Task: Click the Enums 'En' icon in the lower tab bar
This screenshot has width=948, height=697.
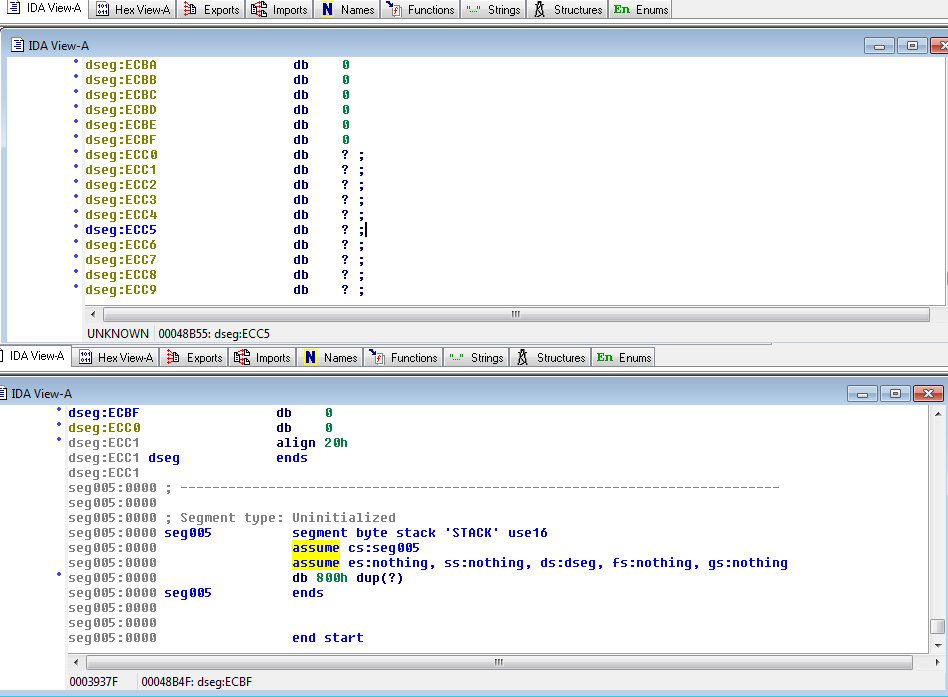Action: (604, 357)
